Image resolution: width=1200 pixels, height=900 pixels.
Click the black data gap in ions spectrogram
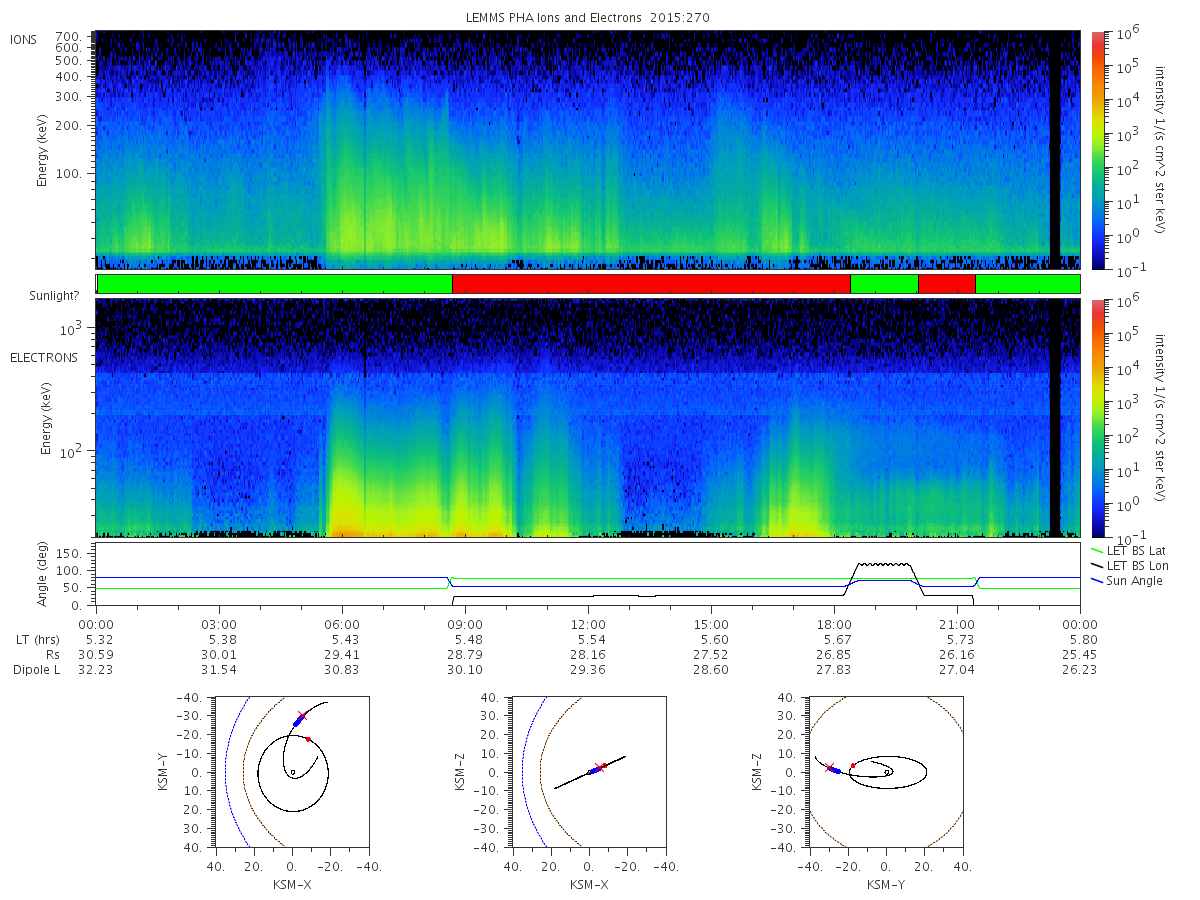[1055, 150]
